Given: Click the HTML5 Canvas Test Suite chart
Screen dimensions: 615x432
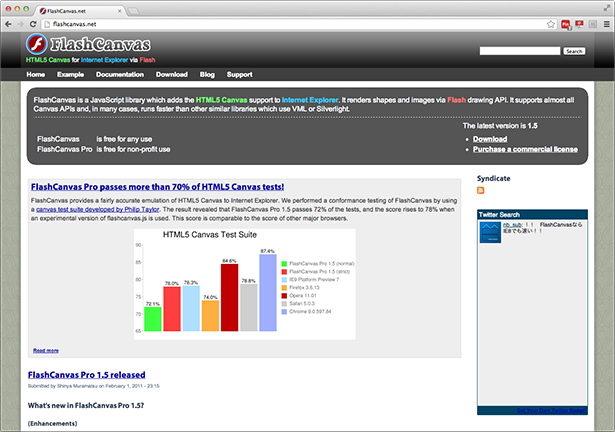Looking at the screenshot, I should [x=245, y=284].
